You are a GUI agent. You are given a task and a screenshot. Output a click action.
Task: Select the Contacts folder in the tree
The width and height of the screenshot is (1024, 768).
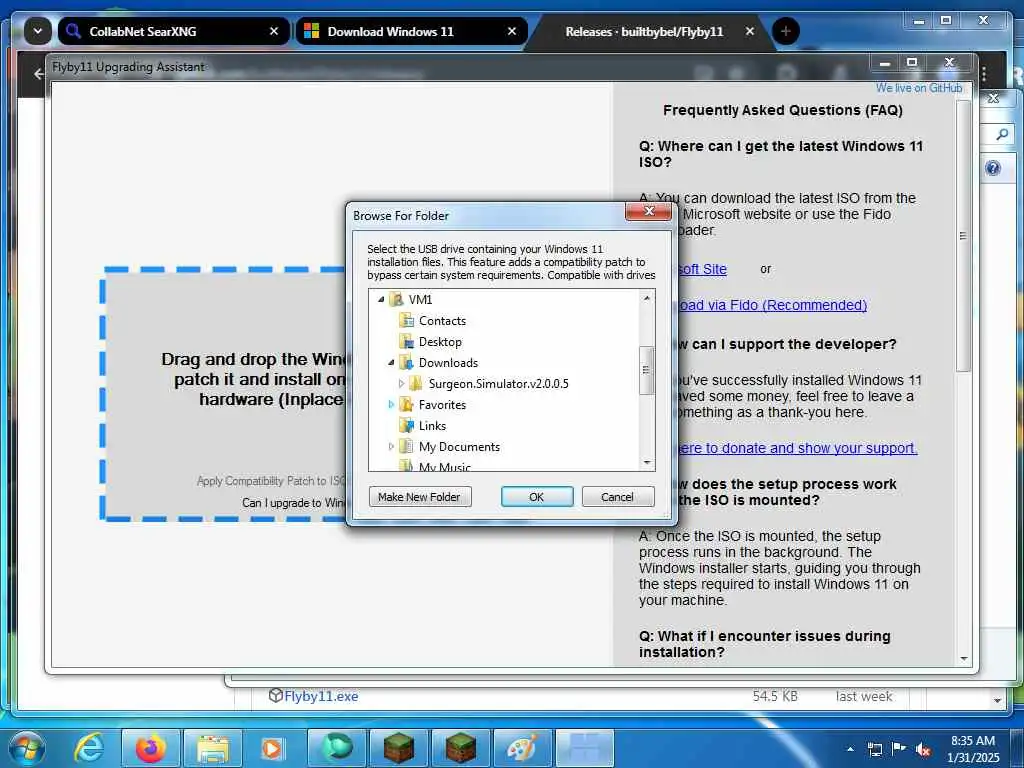[442, 321]
